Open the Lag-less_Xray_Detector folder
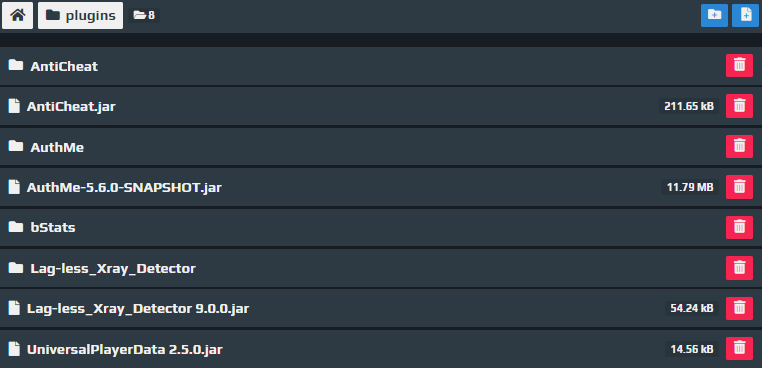 click(113, 268)
